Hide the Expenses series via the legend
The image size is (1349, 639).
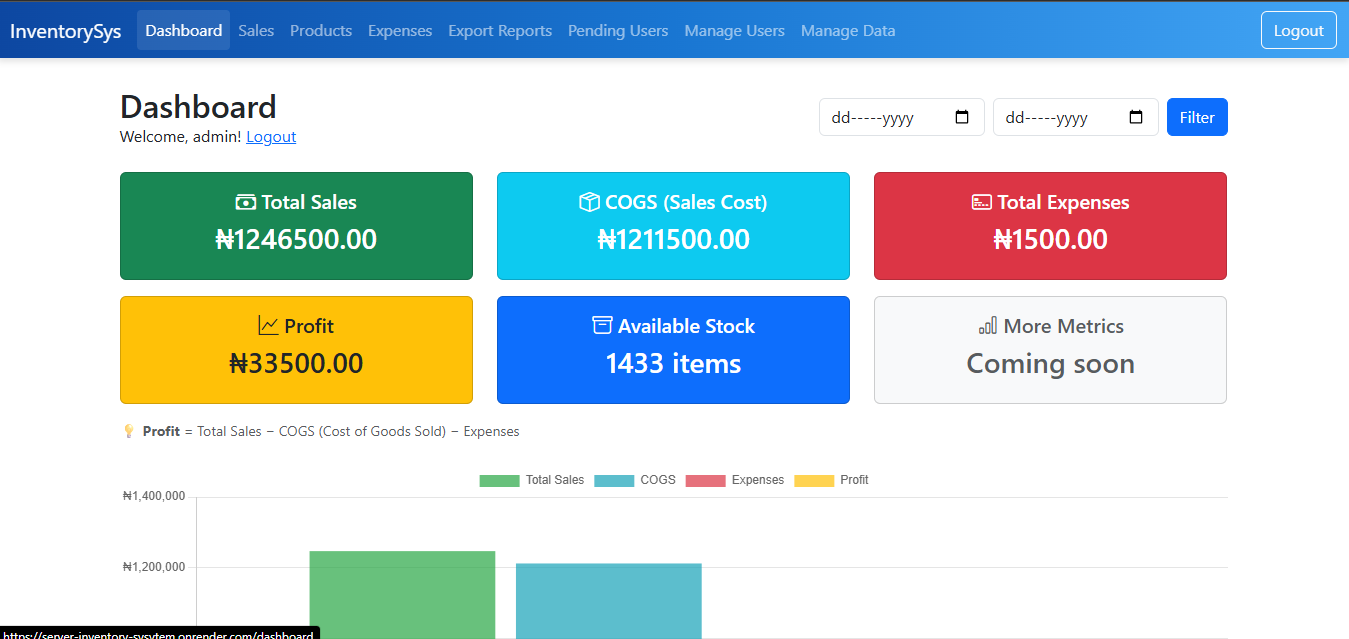(745, 480)
